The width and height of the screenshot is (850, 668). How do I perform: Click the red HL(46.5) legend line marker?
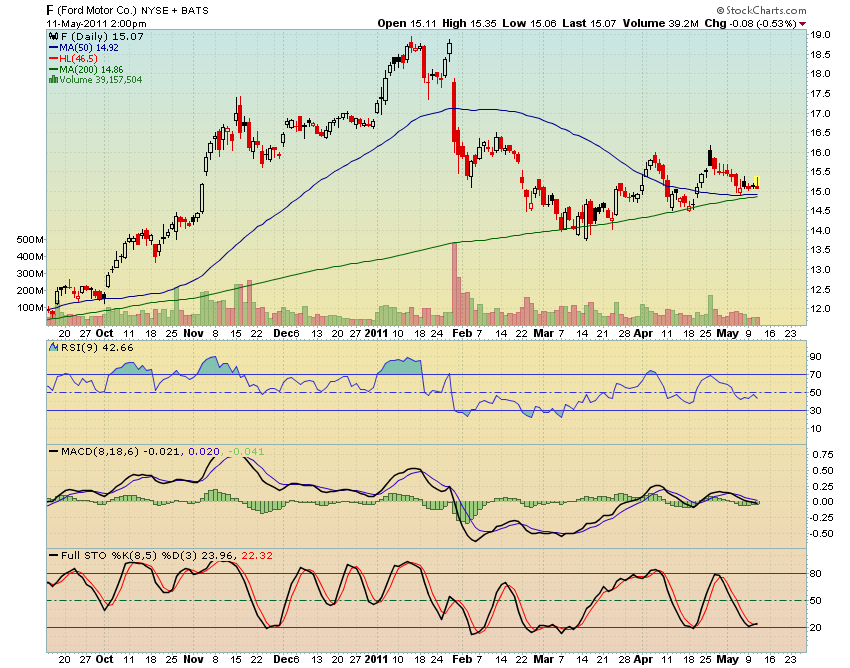click(53, 59)
